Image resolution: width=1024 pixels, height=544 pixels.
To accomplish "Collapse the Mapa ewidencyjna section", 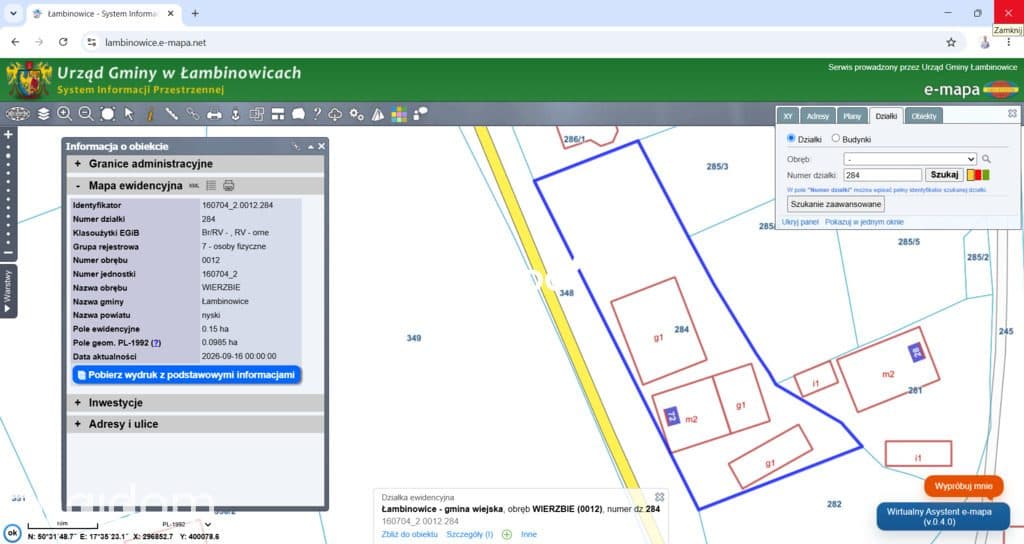I will (195, 185).
